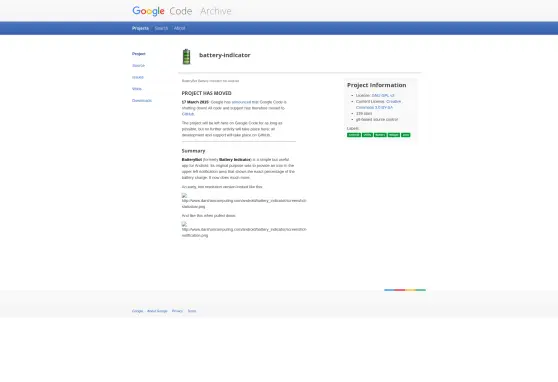
Task: Switch to the Source sidebar tab
Action: click(138, 66)
